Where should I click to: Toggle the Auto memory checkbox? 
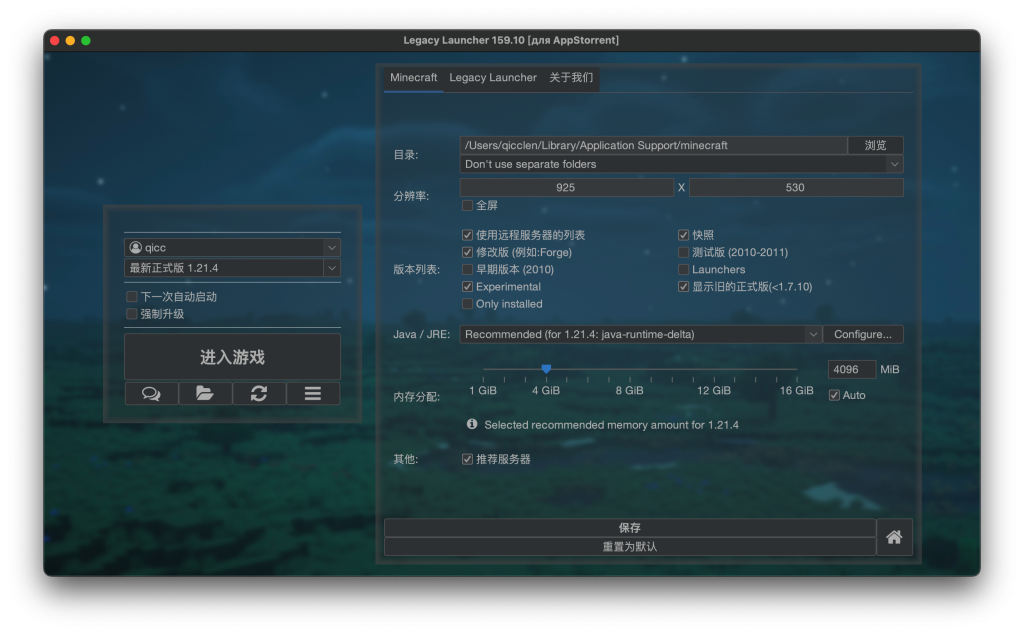pos(835,395)
